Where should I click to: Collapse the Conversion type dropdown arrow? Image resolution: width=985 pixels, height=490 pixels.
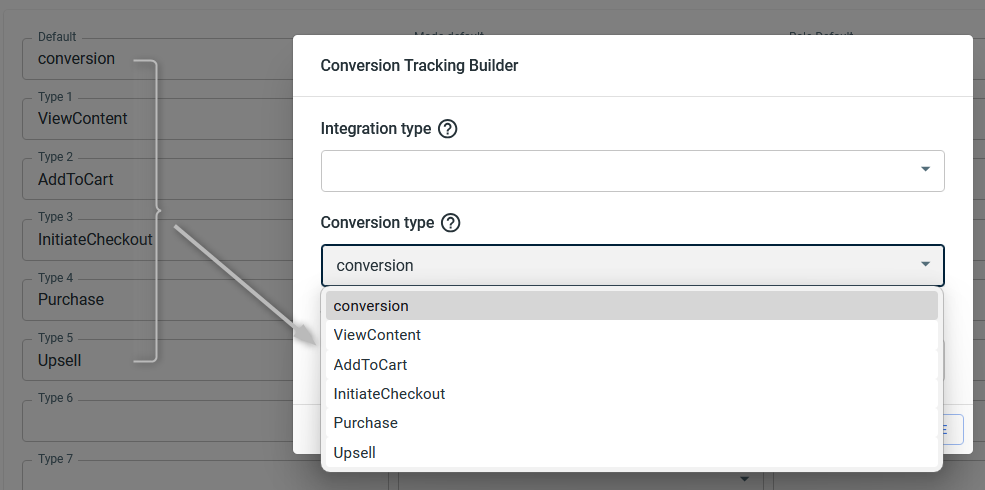925,264
